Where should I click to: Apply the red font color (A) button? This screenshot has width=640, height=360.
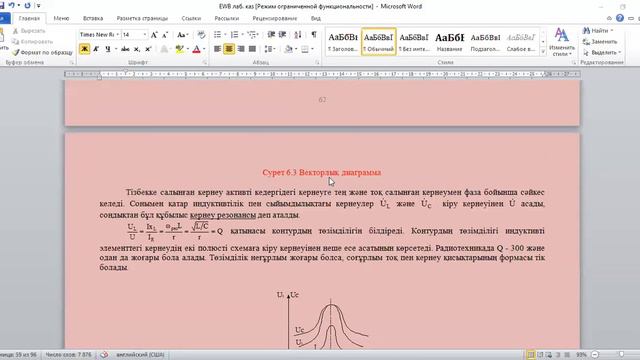click(x=196, y=49)
